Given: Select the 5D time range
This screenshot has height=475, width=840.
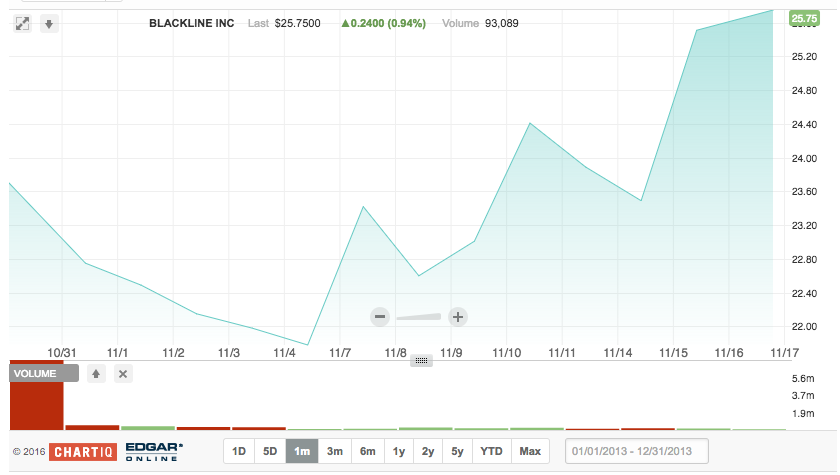Looking at the screenshot, I should tap(270, 451).
